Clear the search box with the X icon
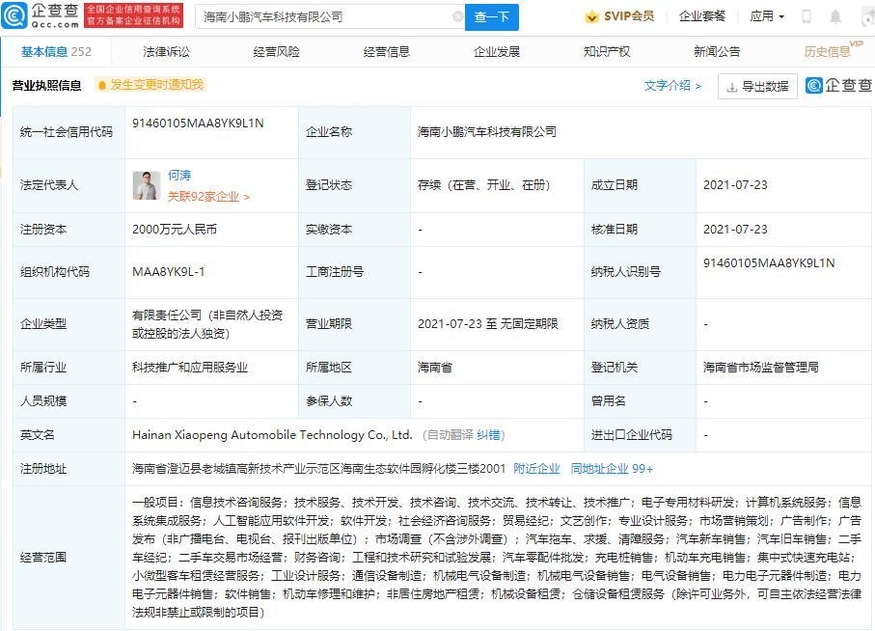This screenshot has width=875, height=631. [x=458, y=17]
